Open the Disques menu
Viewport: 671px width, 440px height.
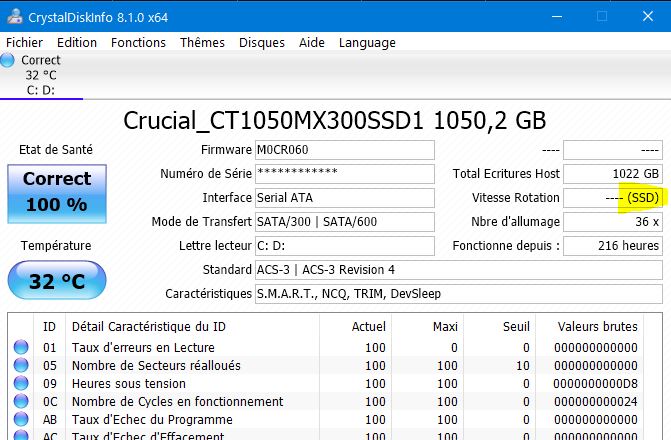[262, 42]
